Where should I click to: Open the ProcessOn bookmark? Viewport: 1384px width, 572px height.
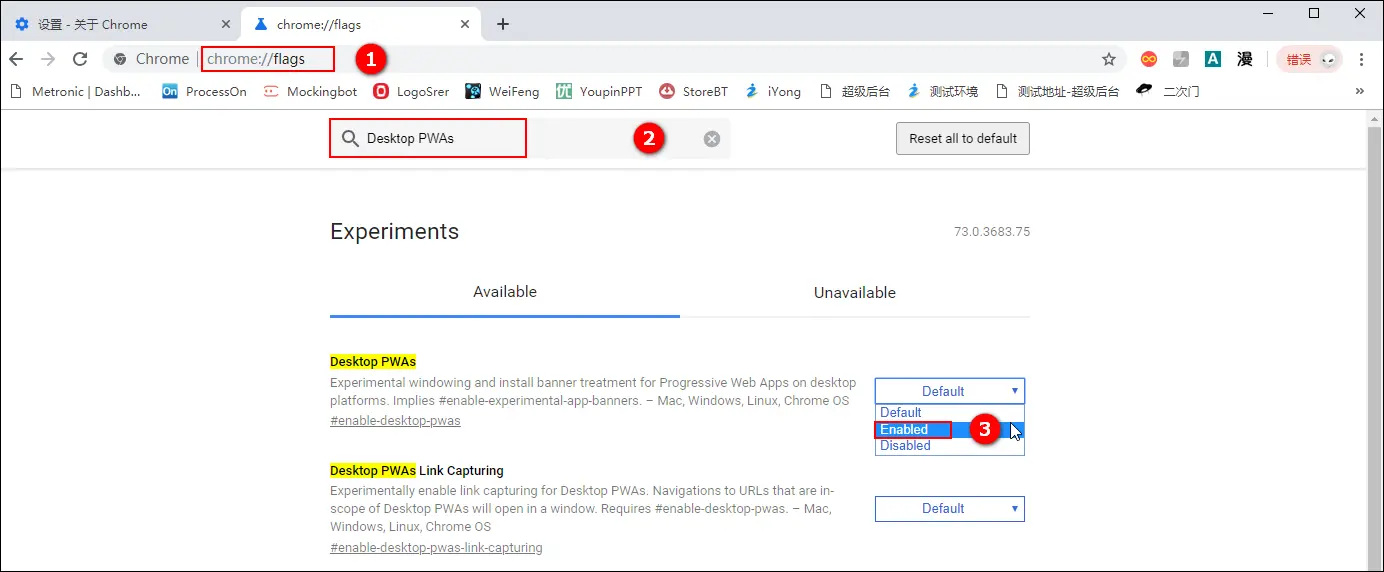pyautogui.click(x=204, y=91)
